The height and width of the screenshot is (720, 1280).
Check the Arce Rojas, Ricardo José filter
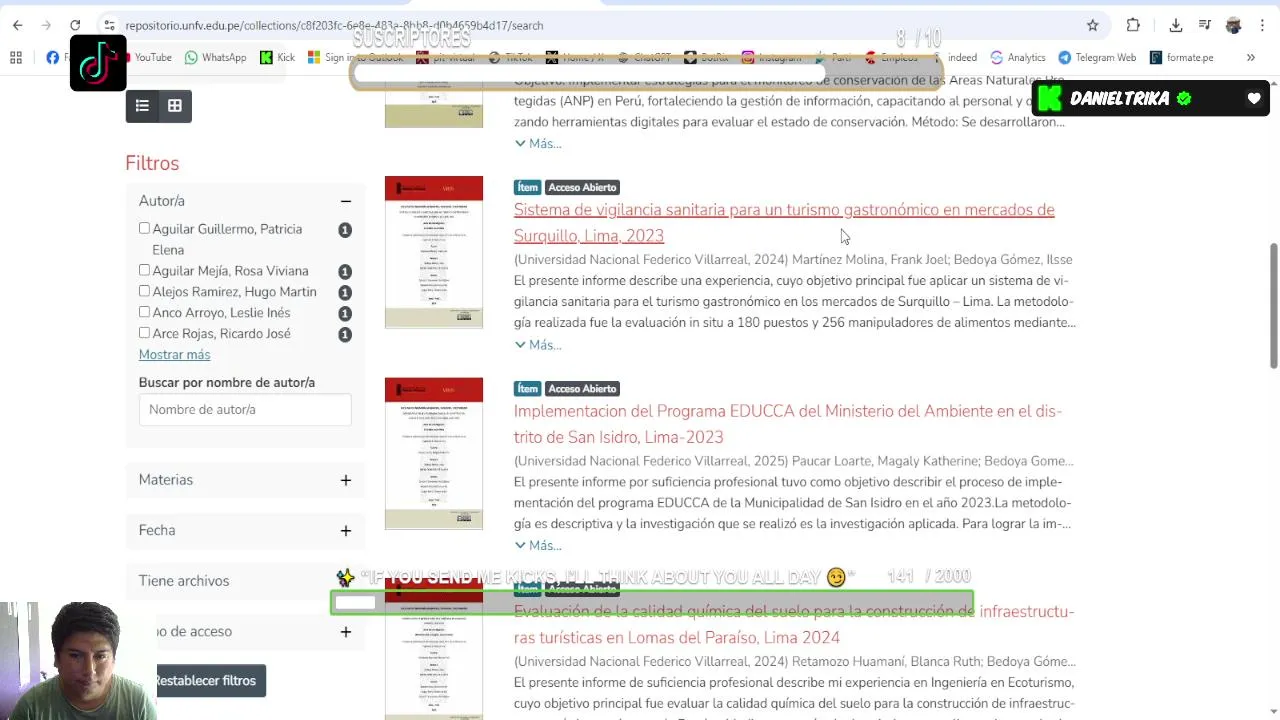(x=144, y=333)
